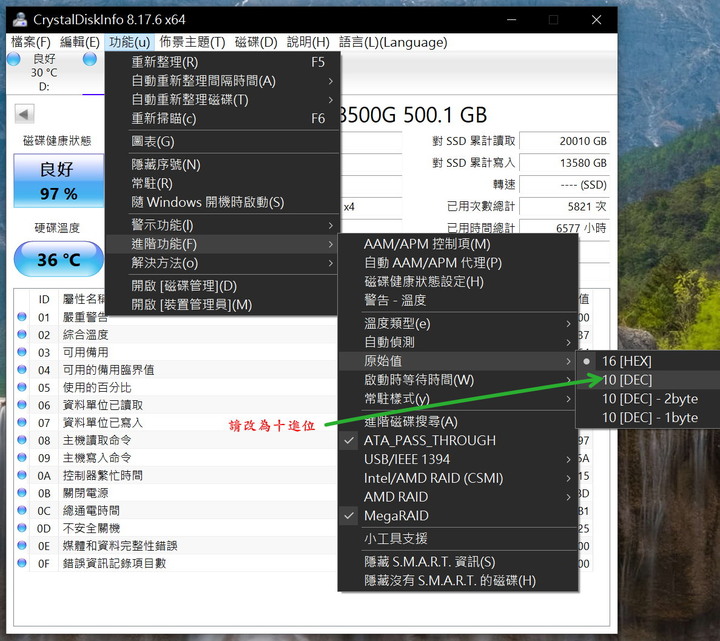Screen dimensions: 720x641
Task: Open the 功能(u) menu
Action: click(129, 42)
